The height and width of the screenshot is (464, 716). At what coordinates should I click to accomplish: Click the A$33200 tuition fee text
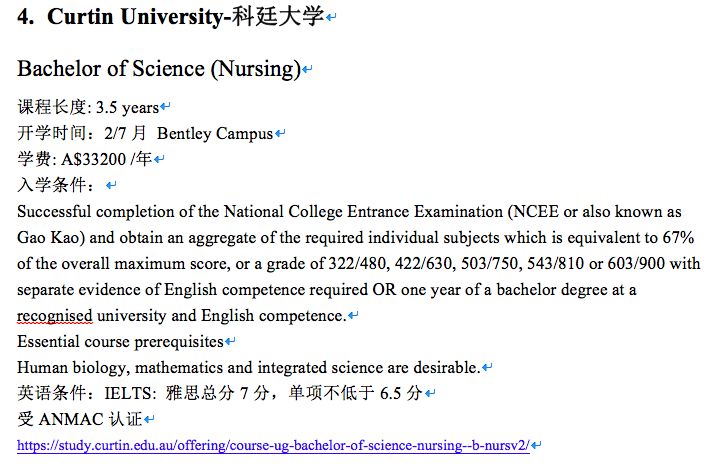(x=94, y=159)
